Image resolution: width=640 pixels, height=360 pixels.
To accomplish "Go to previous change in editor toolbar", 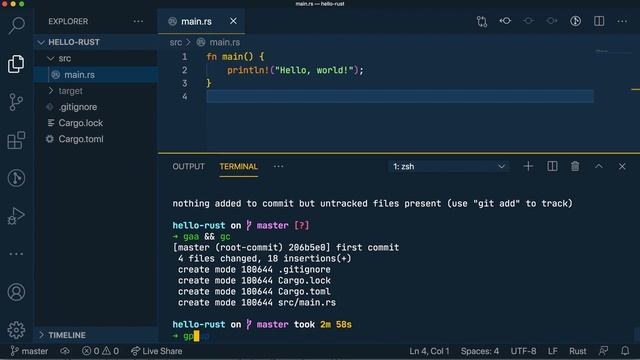I will pos(505,21).
